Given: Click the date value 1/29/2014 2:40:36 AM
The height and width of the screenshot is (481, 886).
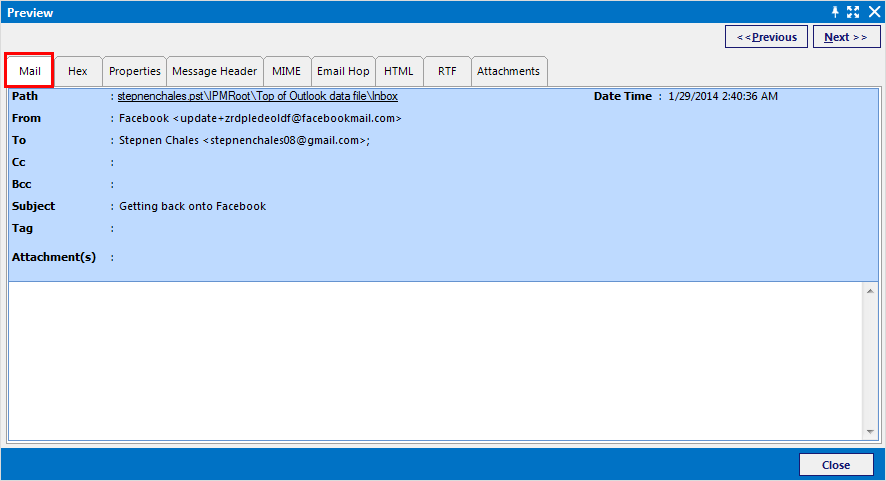Looking at the screenshot, I should pyautogui.click(x=723, y=96).
